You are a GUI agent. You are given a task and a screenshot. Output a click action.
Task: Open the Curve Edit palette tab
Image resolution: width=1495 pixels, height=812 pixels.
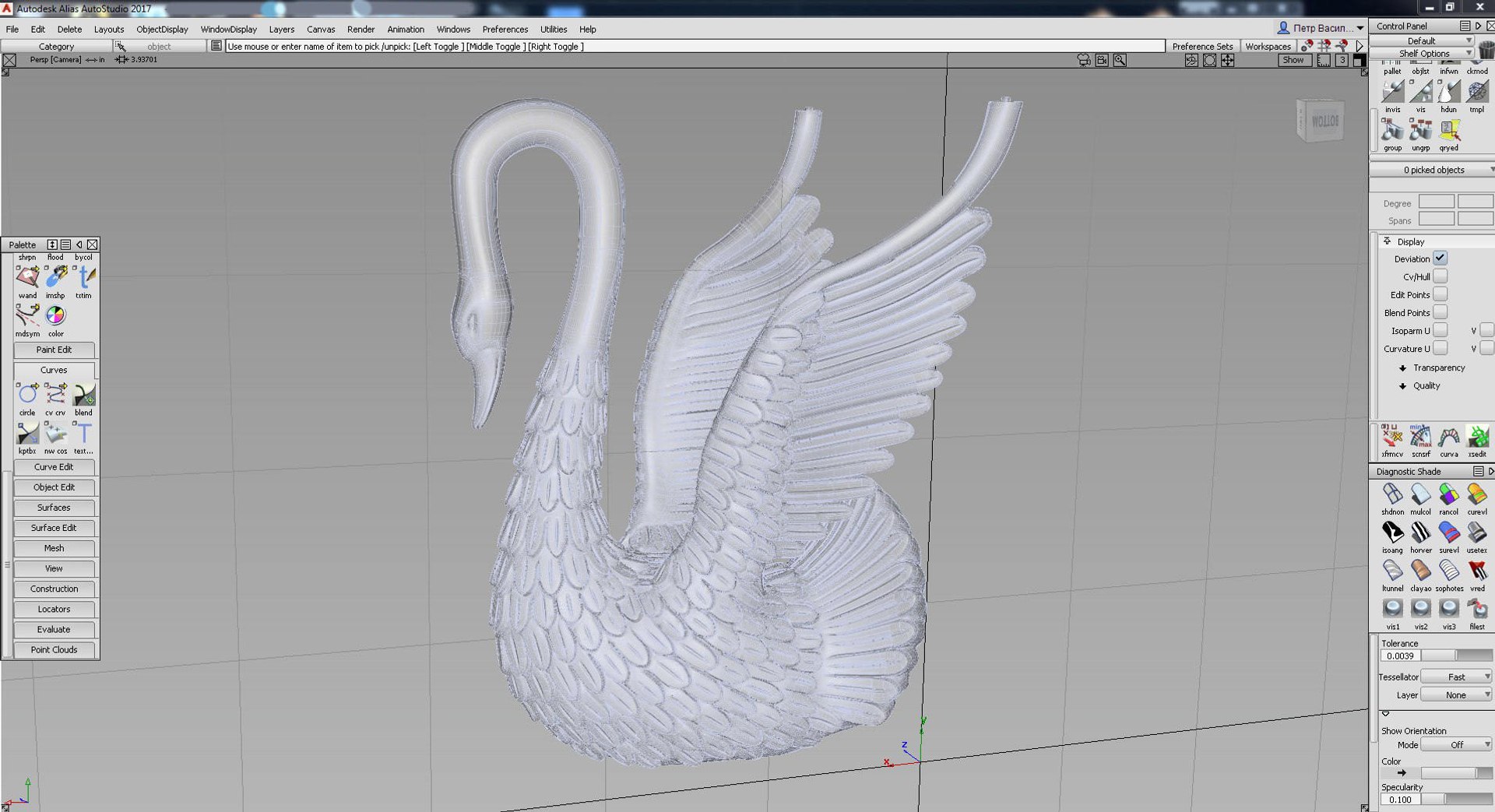(54, 467)
